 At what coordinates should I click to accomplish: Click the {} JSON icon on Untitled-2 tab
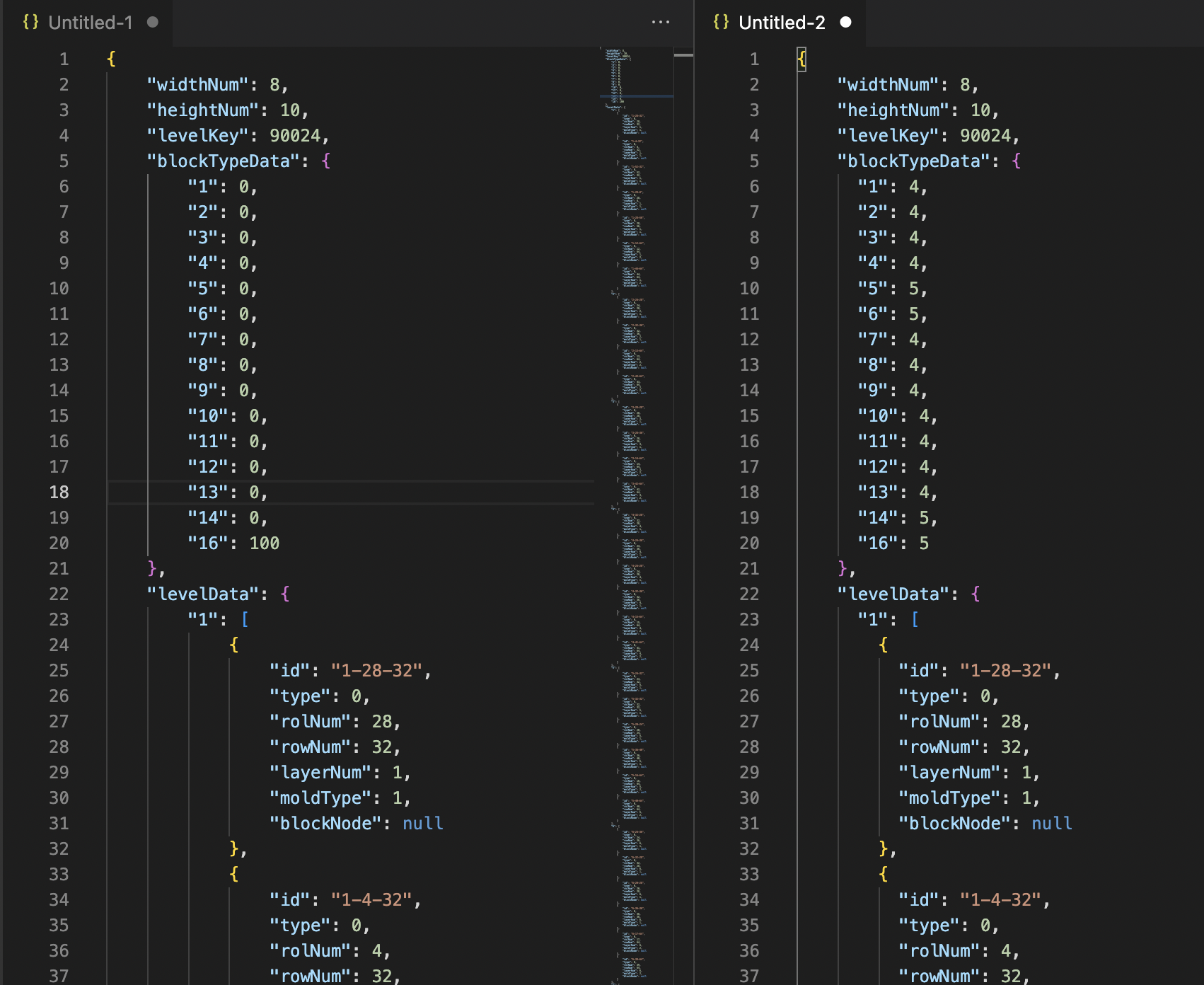[721, 22]
